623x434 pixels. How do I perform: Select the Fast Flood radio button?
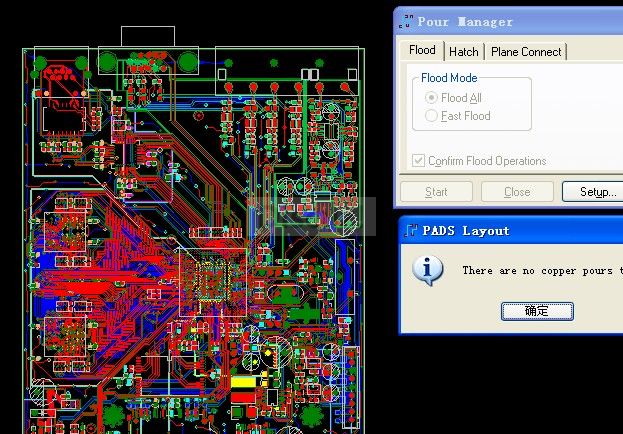click(431, 116)
